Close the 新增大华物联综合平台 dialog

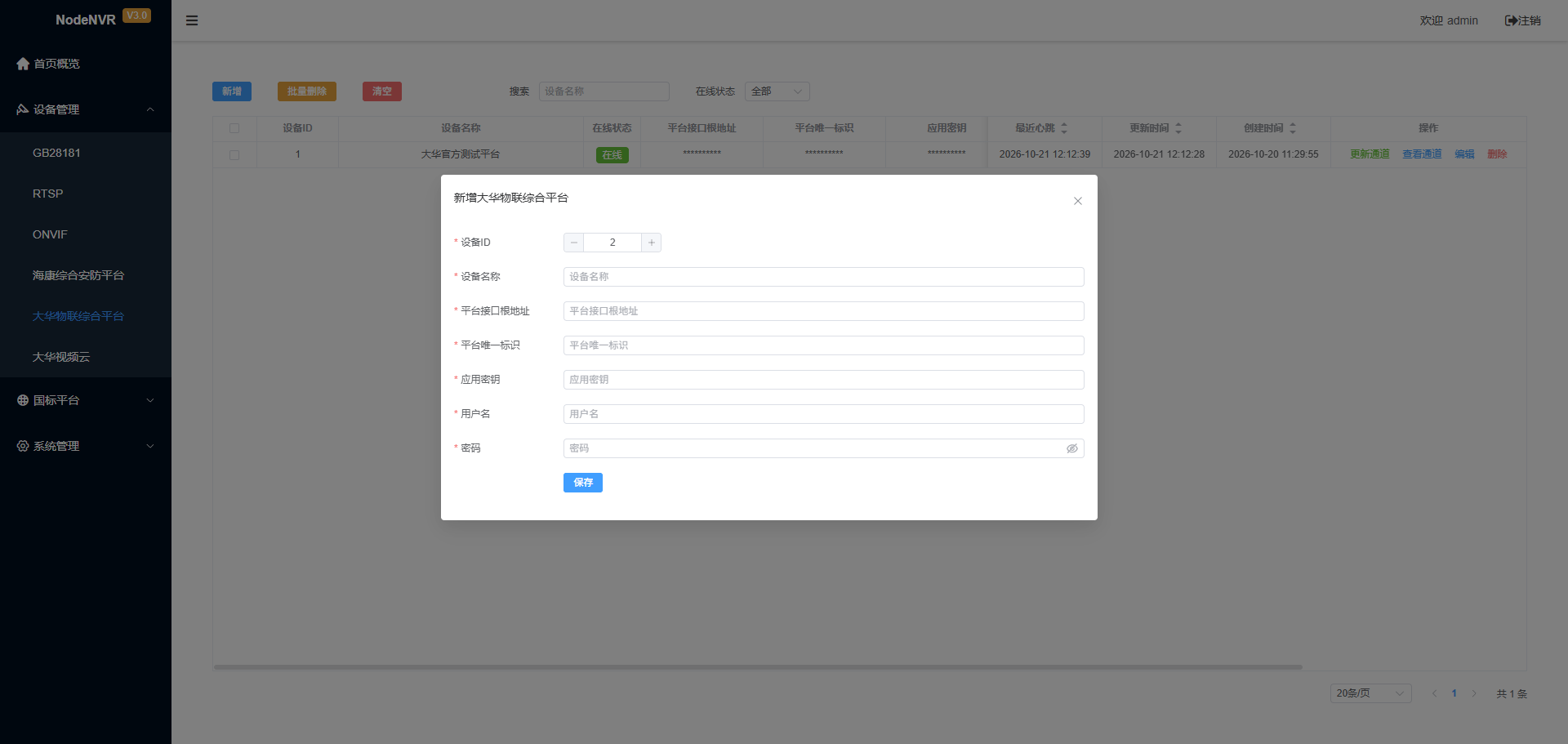pos(1078,201)
